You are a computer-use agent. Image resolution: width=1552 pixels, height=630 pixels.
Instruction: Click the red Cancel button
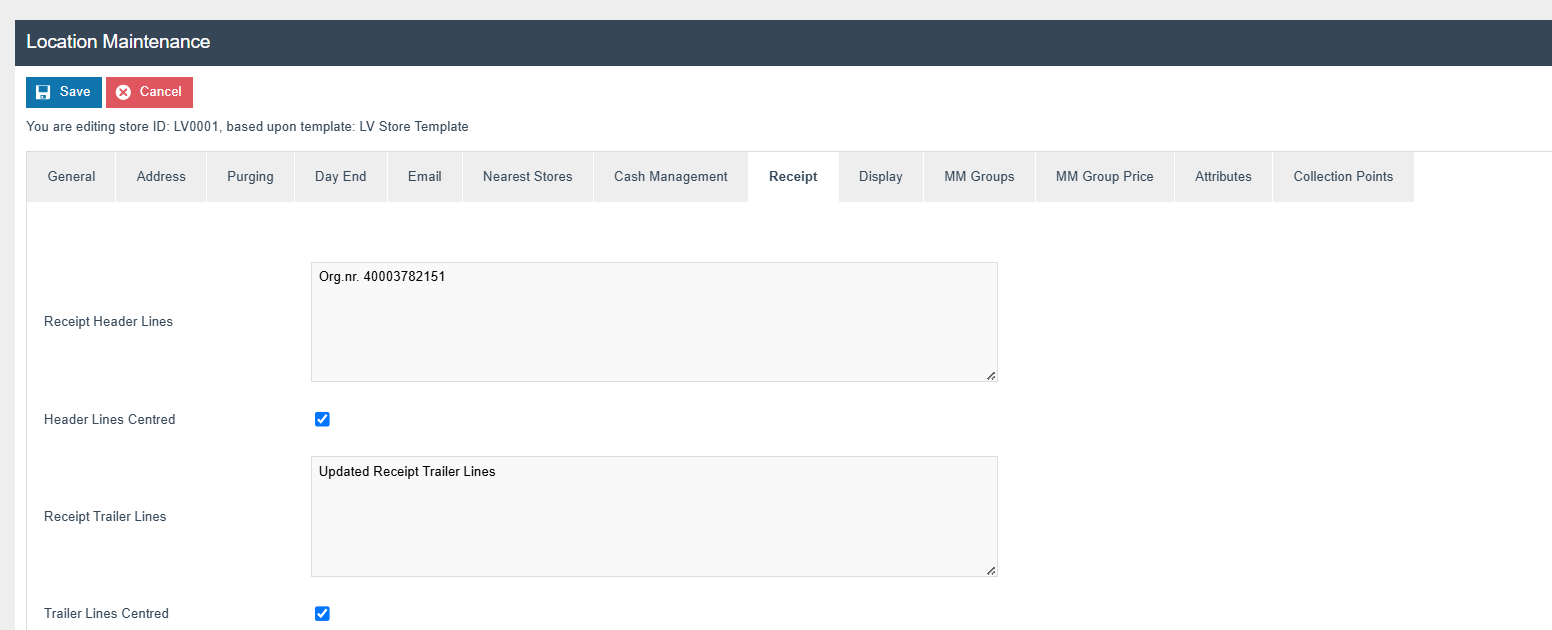coord(149,92)
